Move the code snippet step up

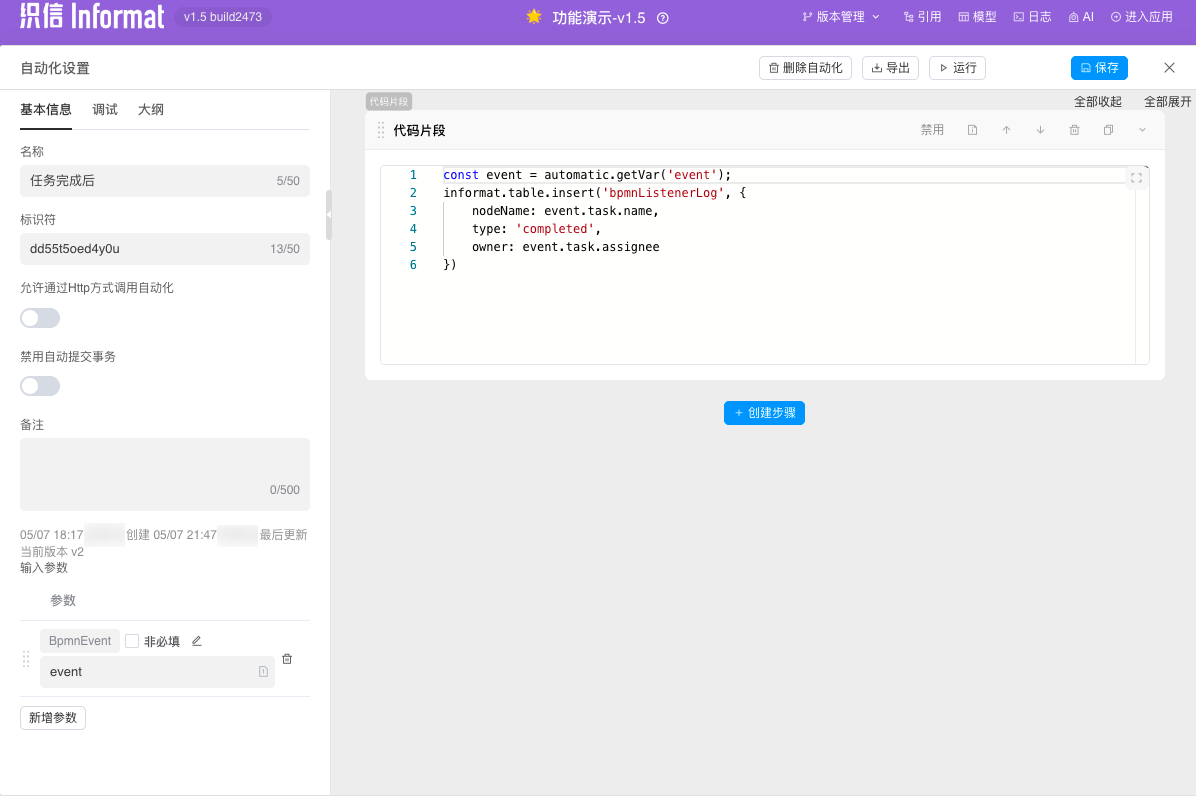click(1006, 130)
